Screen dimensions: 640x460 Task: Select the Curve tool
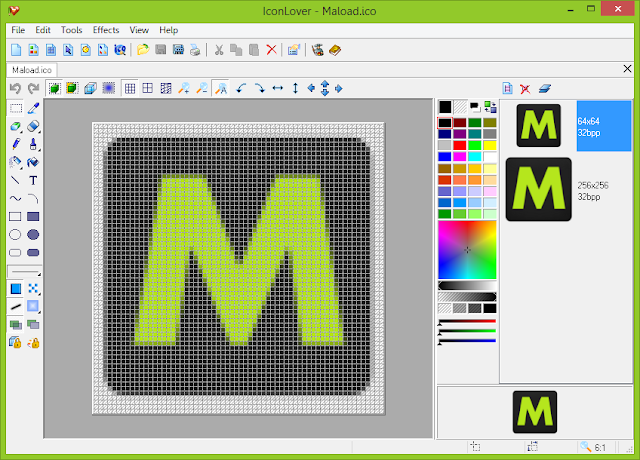[16, 199]
